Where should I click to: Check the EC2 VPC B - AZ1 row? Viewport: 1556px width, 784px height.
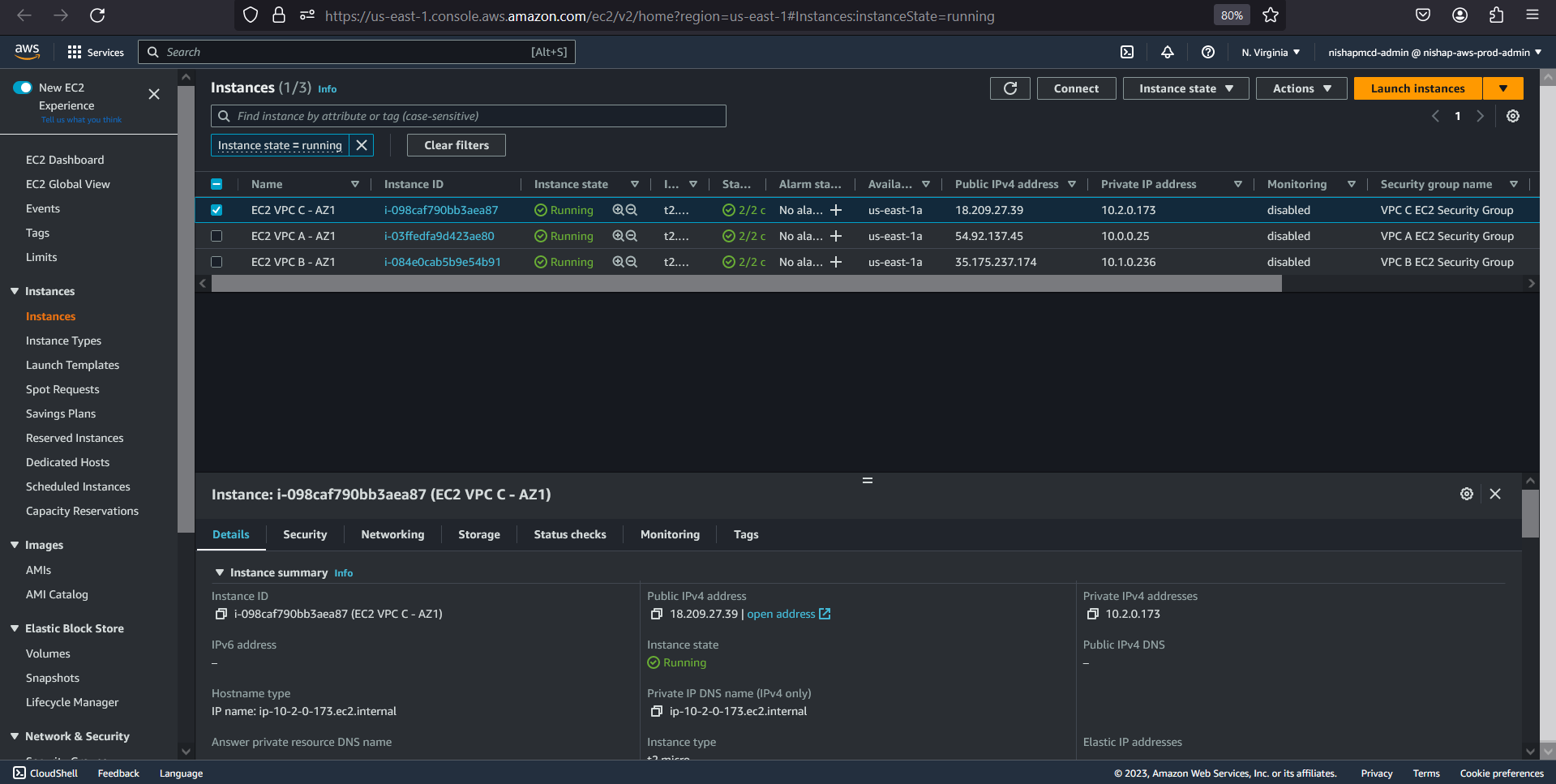[x=216, y=262]
